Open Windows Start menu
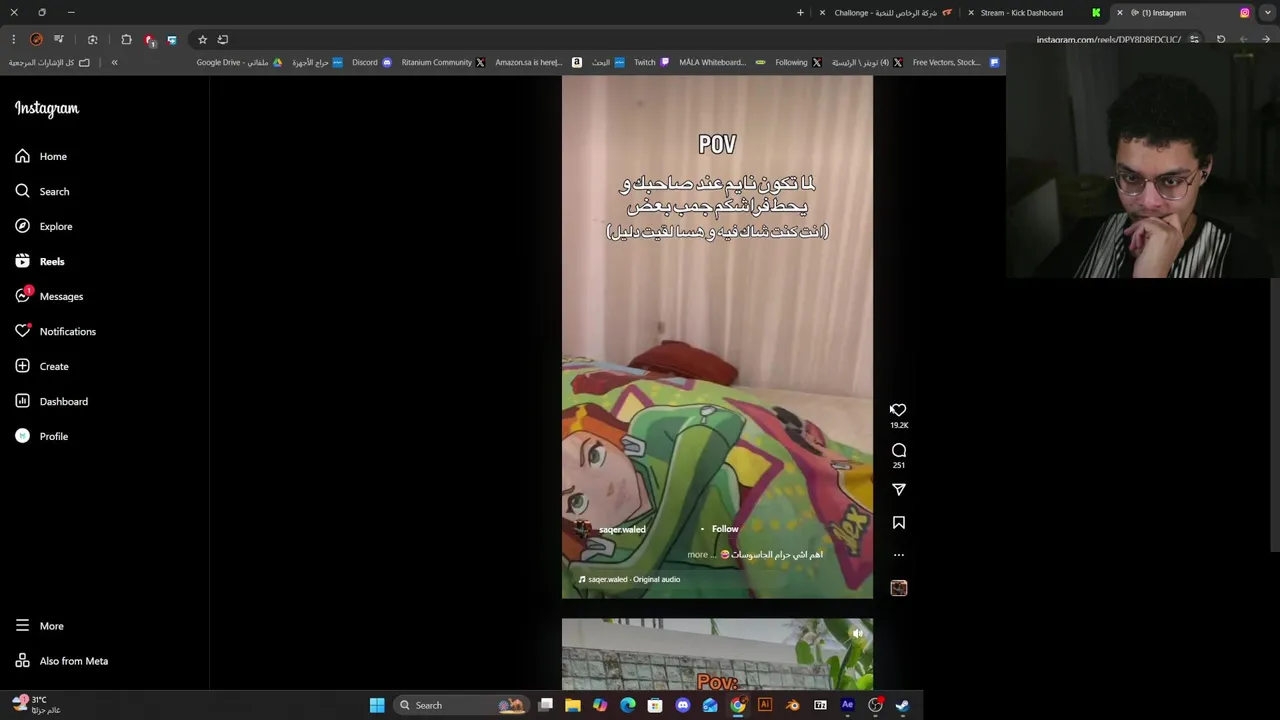The height and width of the screenshot is (720, 1280). (x=377, y=705)
